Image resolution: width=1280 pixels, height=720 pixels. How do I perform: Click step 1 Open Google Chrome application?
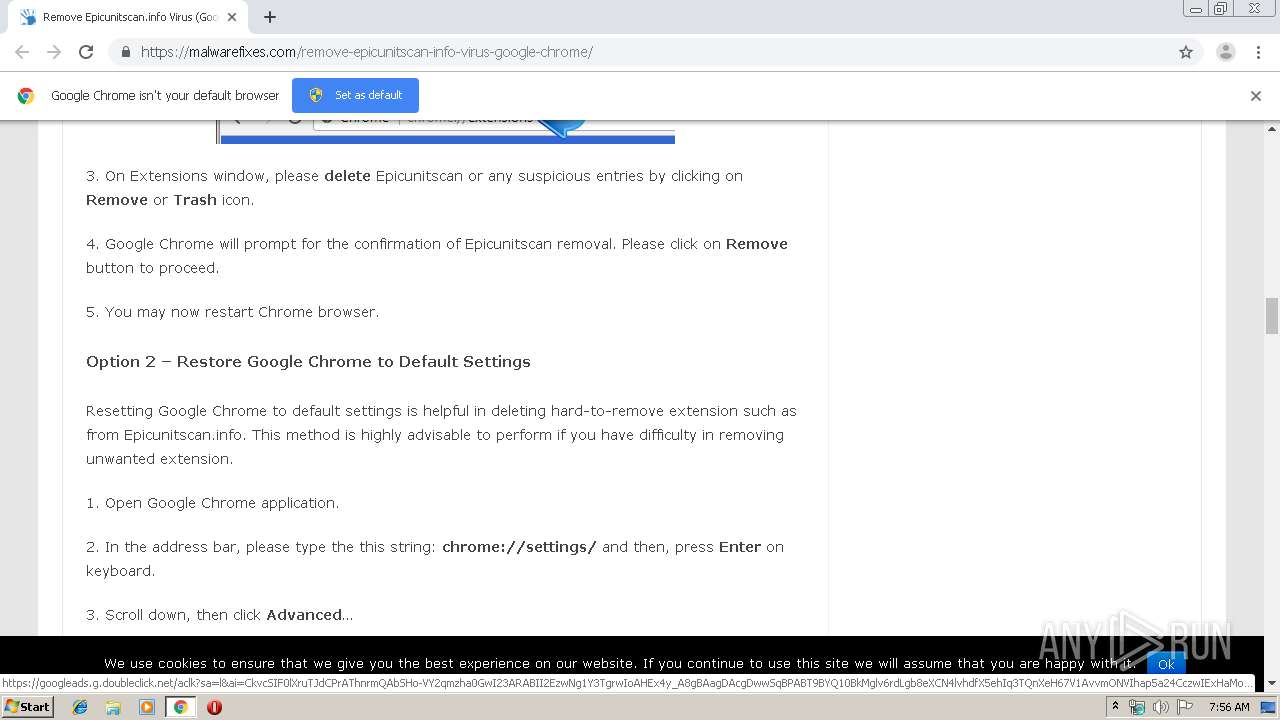[212, 503]
